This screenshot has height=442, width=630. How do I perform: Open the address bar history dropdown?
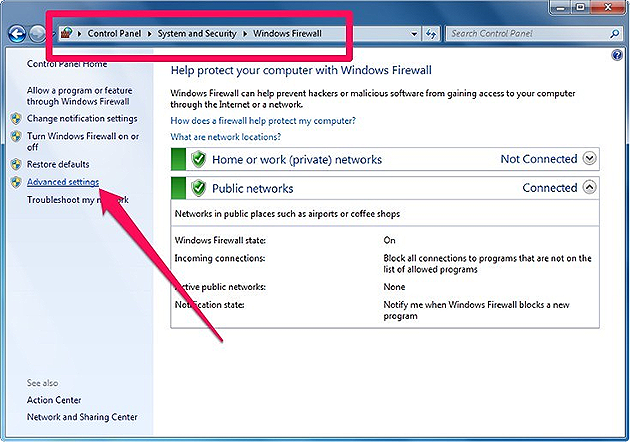pos(414,33)
